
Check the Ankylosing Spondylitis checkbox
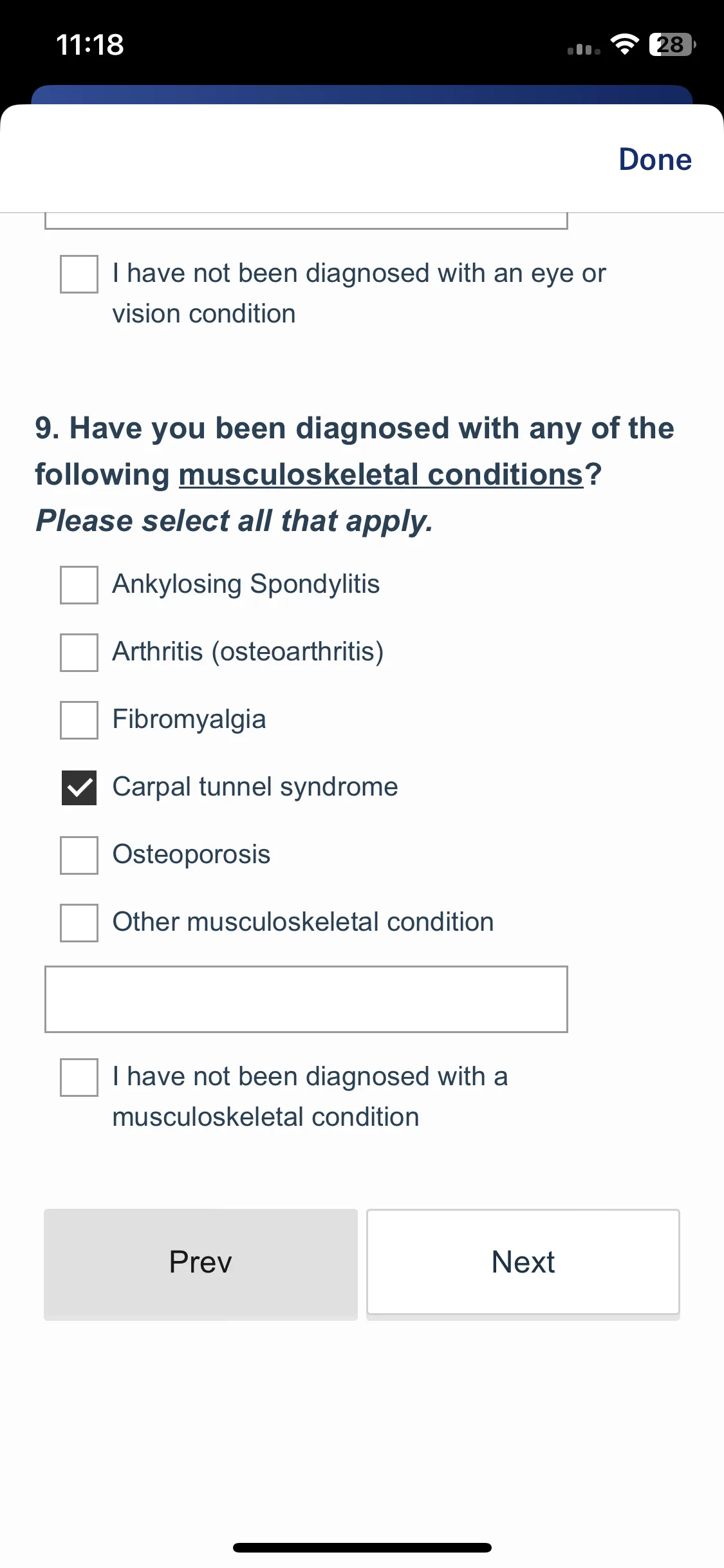point(79,585)
